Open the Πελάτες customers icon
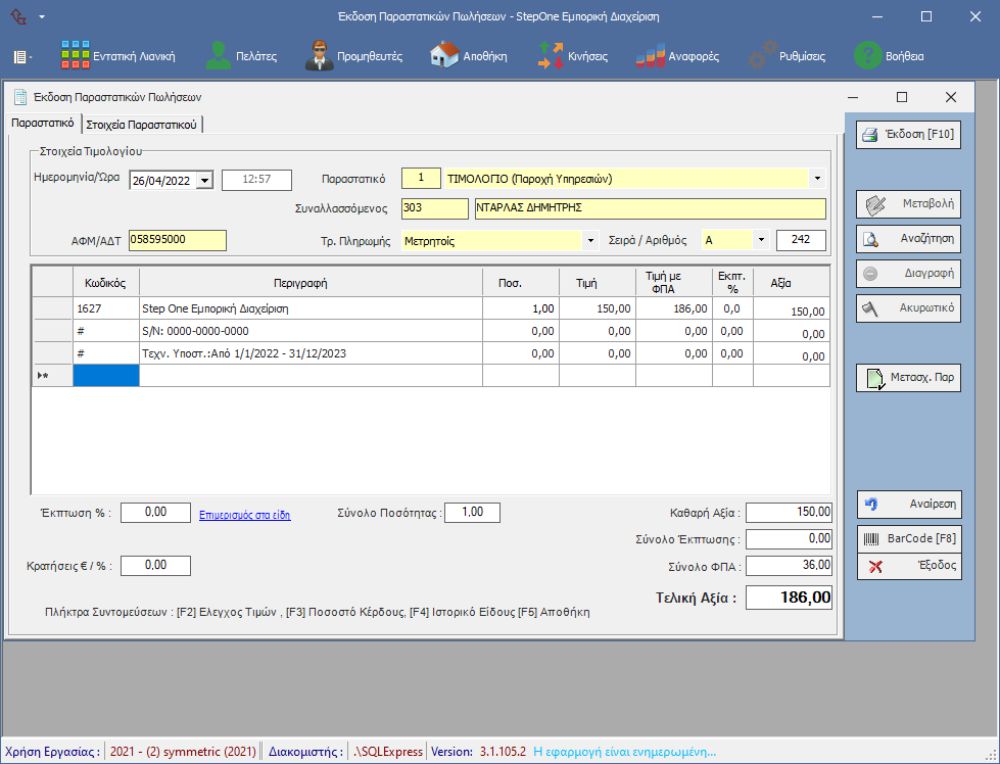1000x764 pixels. (218, 56)
